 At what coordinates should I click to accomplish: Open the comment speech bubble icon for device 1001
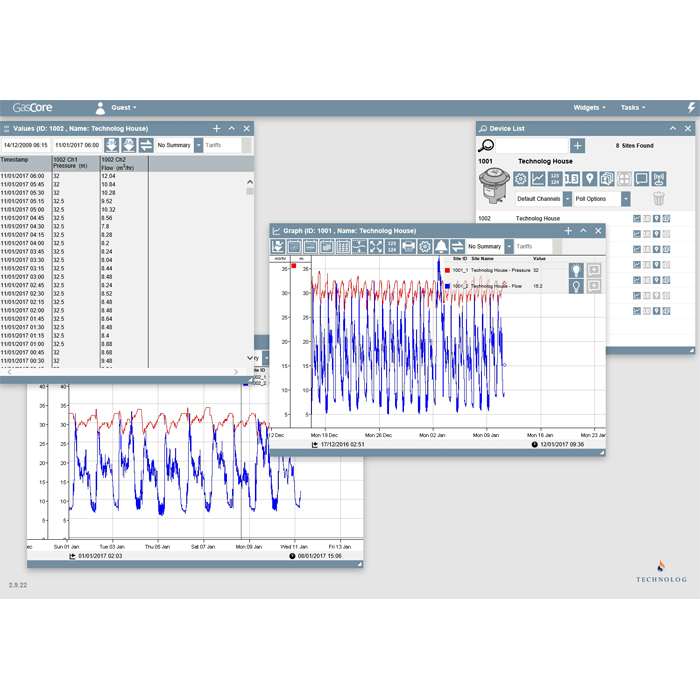click(x=642, y=179)
